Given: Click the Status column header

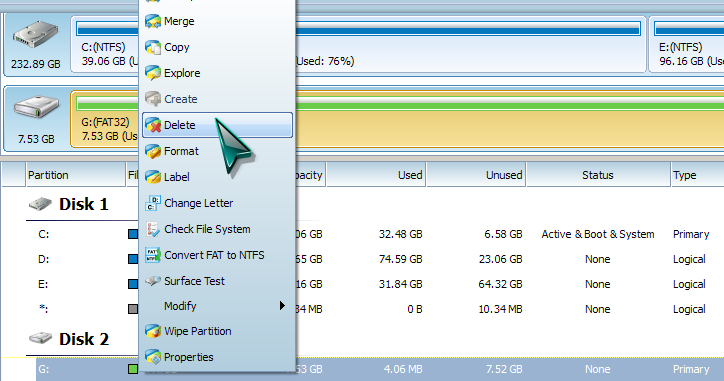Looking at the screenshot, I should click(598, 175).
